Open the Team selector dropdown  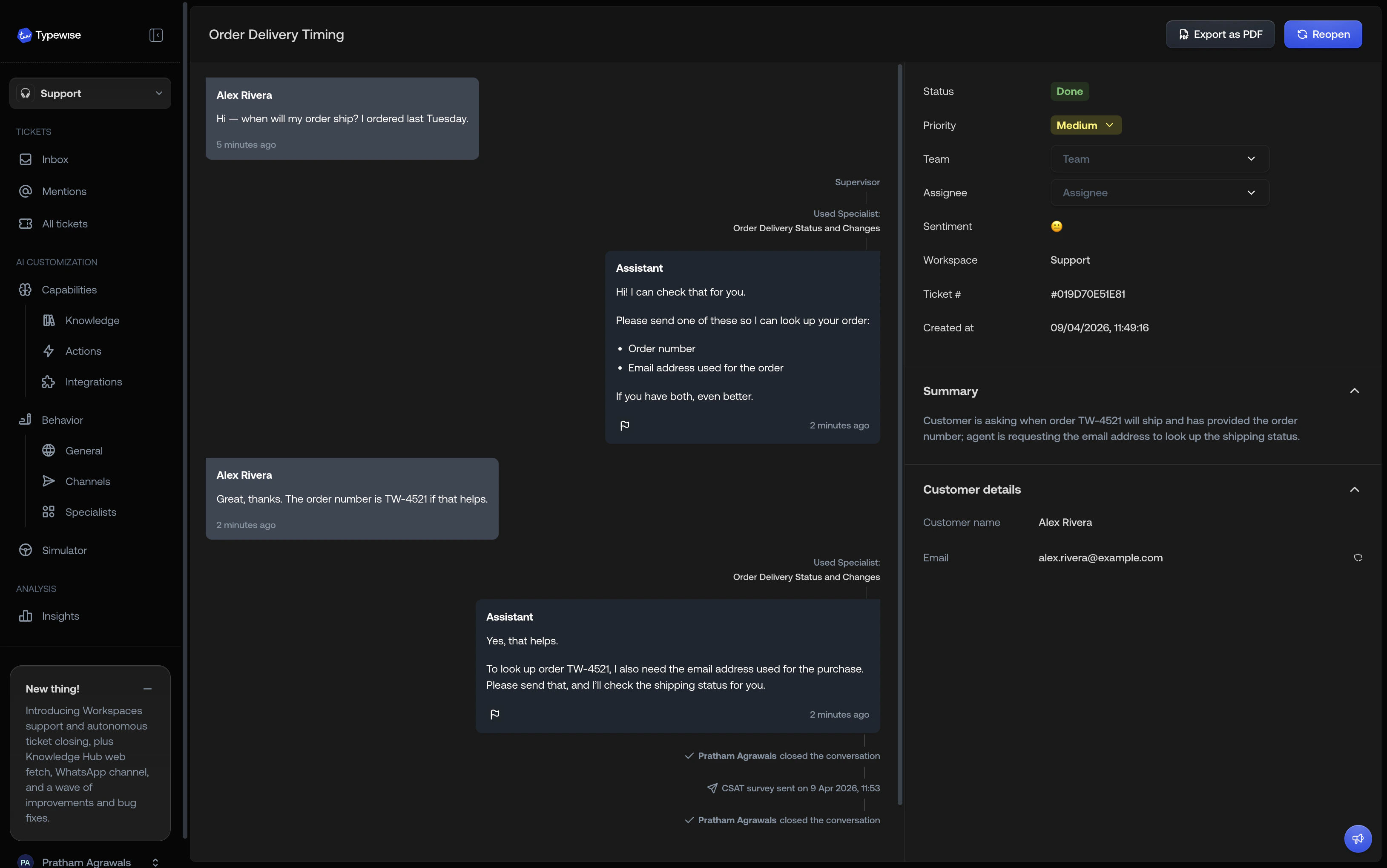(x=1159, y=159)
